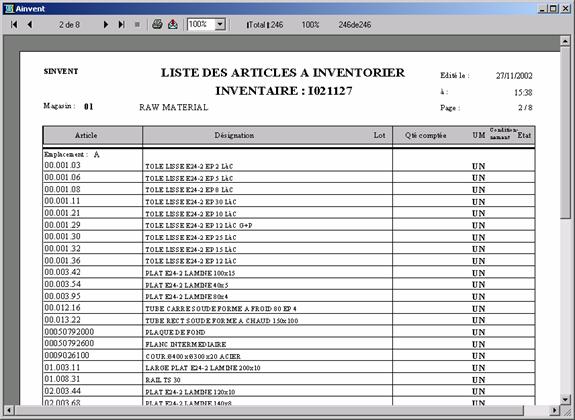
Task: Click the 'Emplacement : A' group row
Action: 72,154
